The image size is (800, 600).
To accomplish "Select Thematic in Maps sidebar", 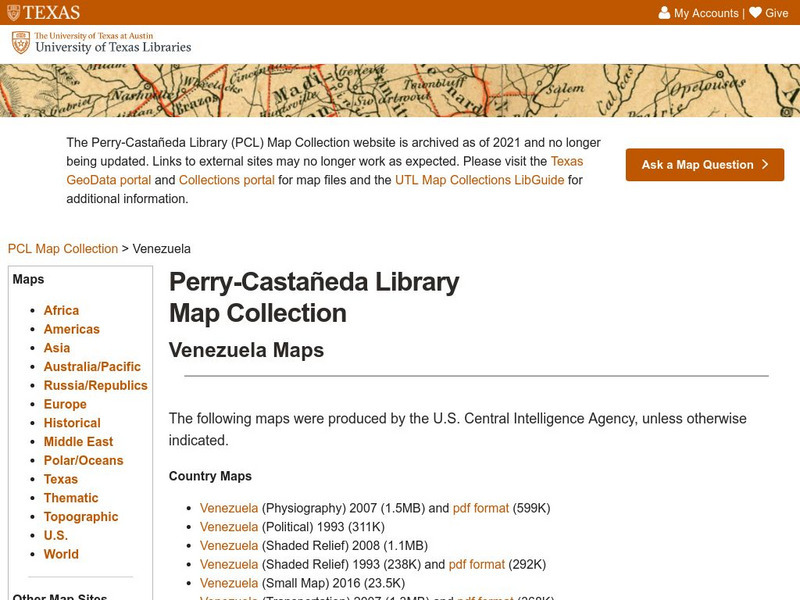I will click(x=71, y=498).
